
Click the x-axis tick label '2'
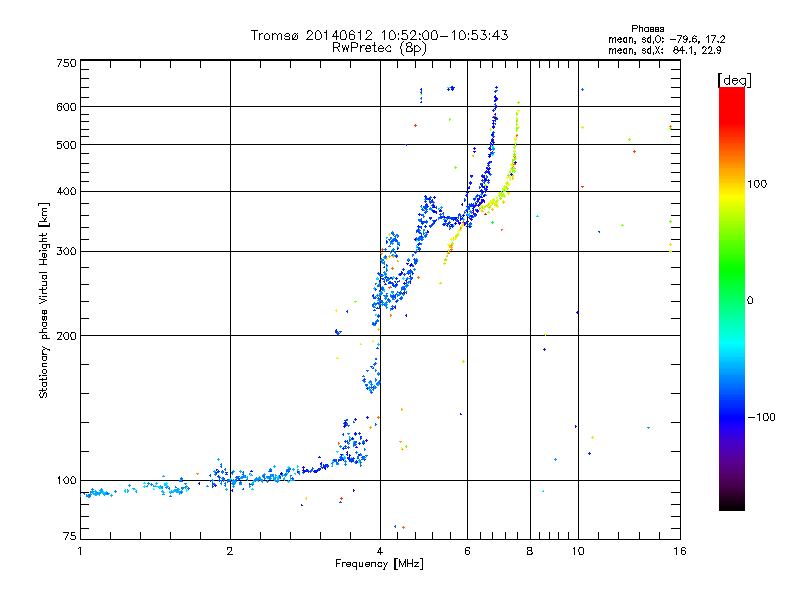(x=230, y=551)
